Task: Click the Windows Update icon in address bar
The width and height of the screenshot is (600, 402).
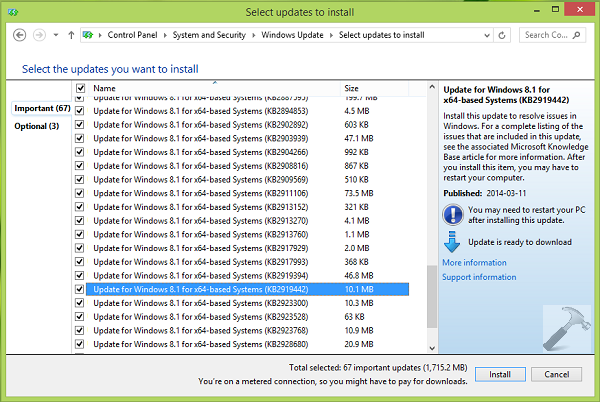Action: tap(88, 35)
